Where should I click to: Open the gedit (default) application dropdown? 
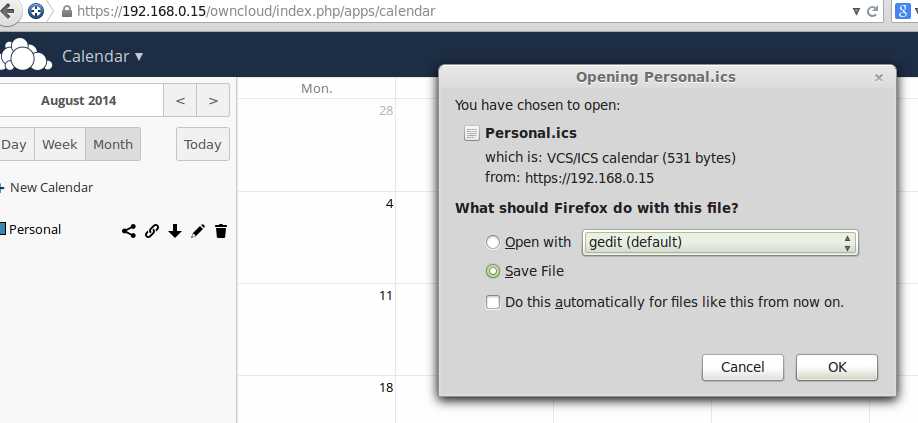coord(720,242)
